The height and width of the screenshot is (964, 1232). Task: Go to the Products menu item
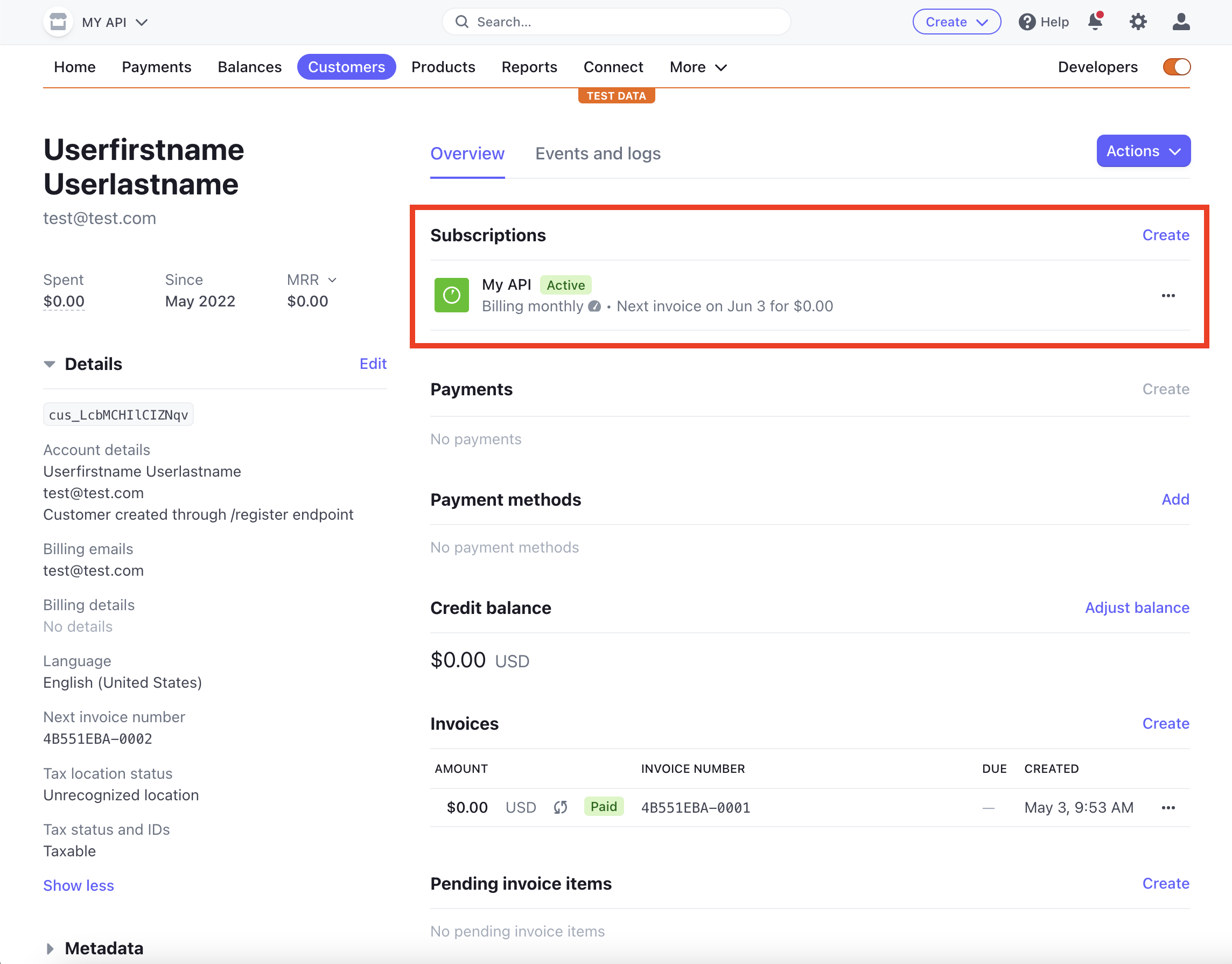443,67
